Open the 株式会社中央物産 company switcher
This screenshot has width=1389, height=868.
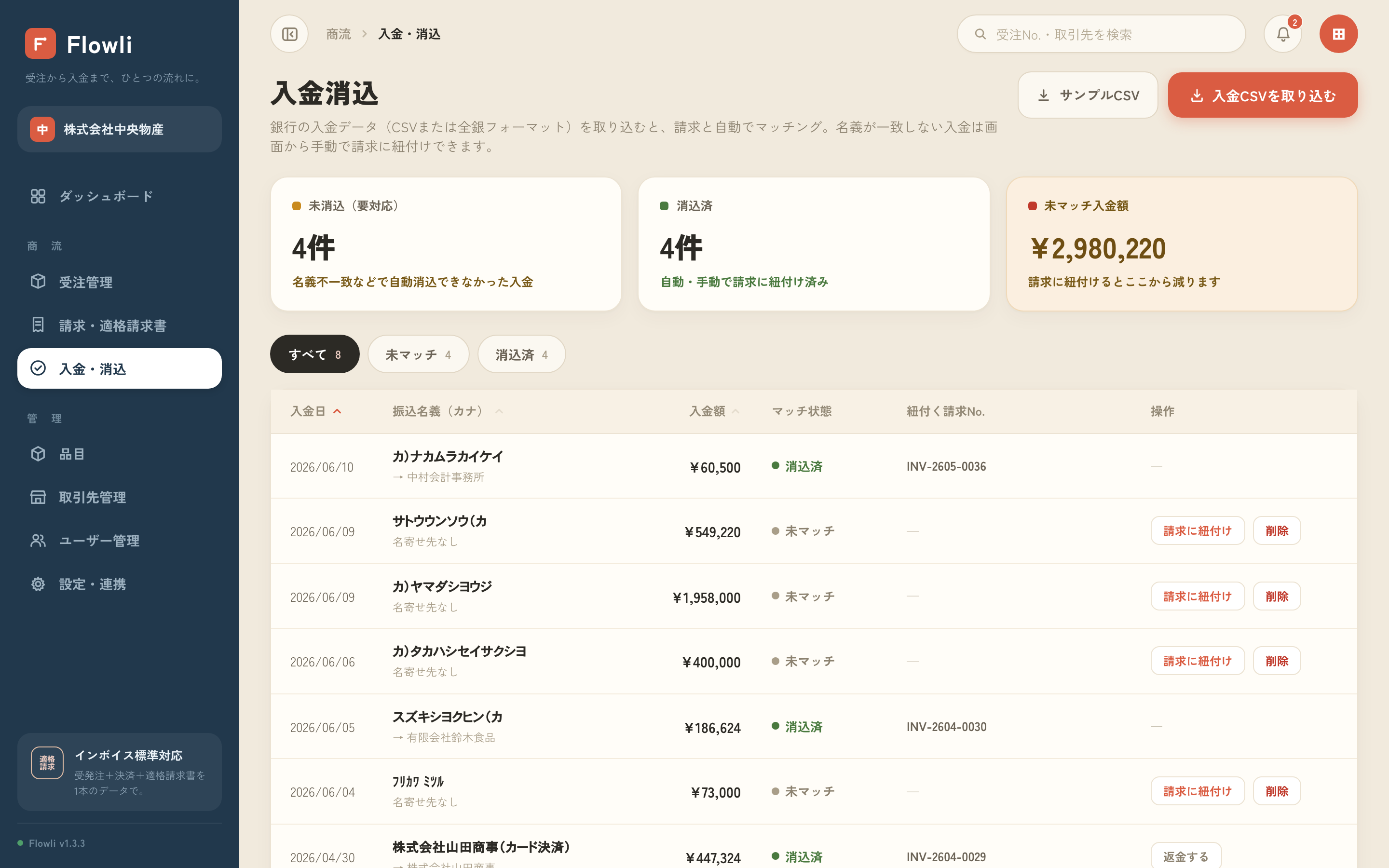click(120, 129)
